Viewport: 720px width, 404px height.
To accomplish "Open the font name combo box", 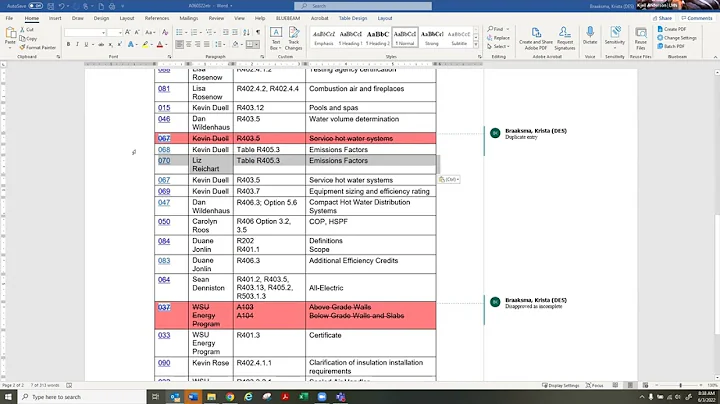I will coord(85,33).
